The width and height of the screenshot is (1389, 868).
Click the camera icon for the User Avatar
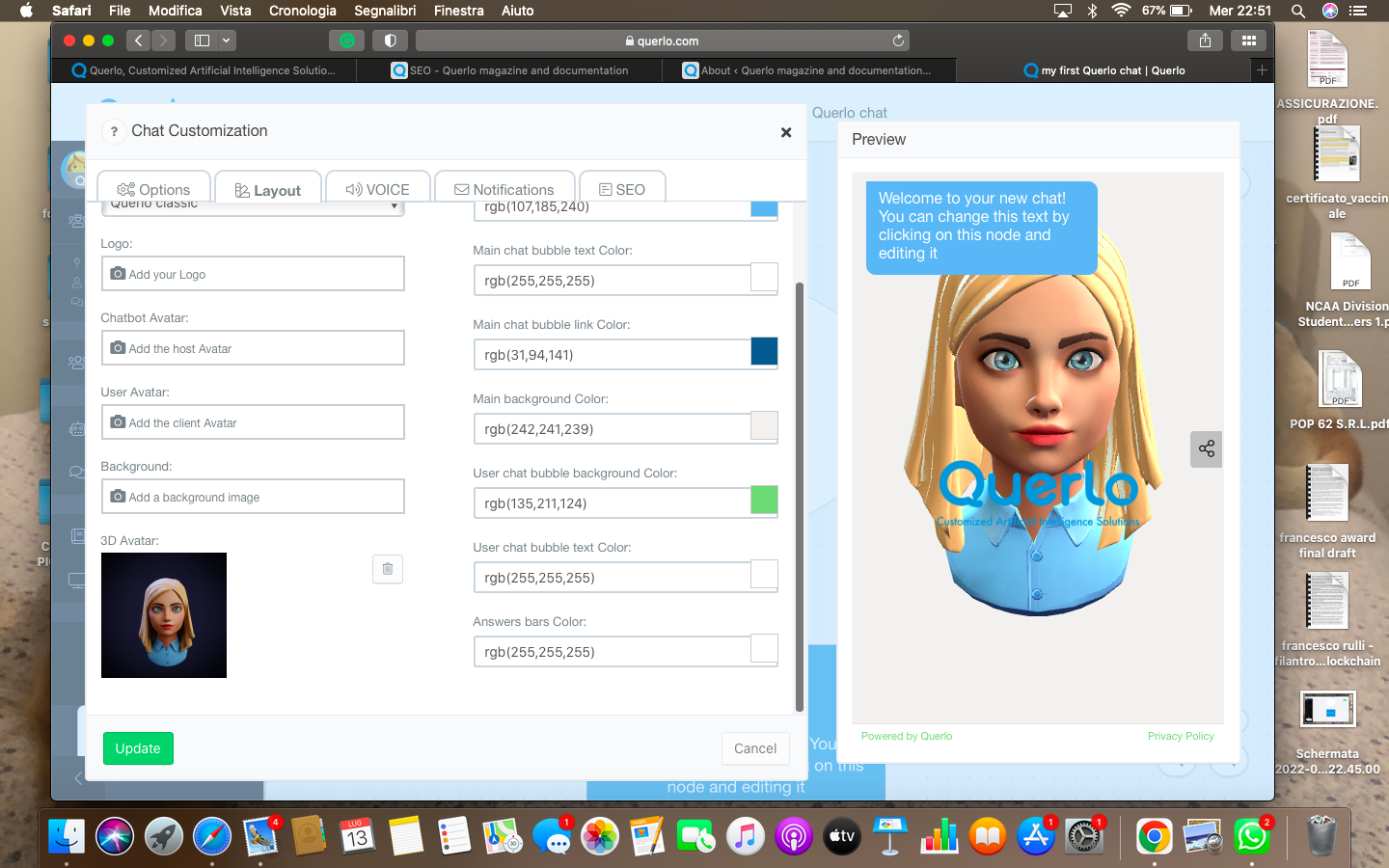coord(116,421)
